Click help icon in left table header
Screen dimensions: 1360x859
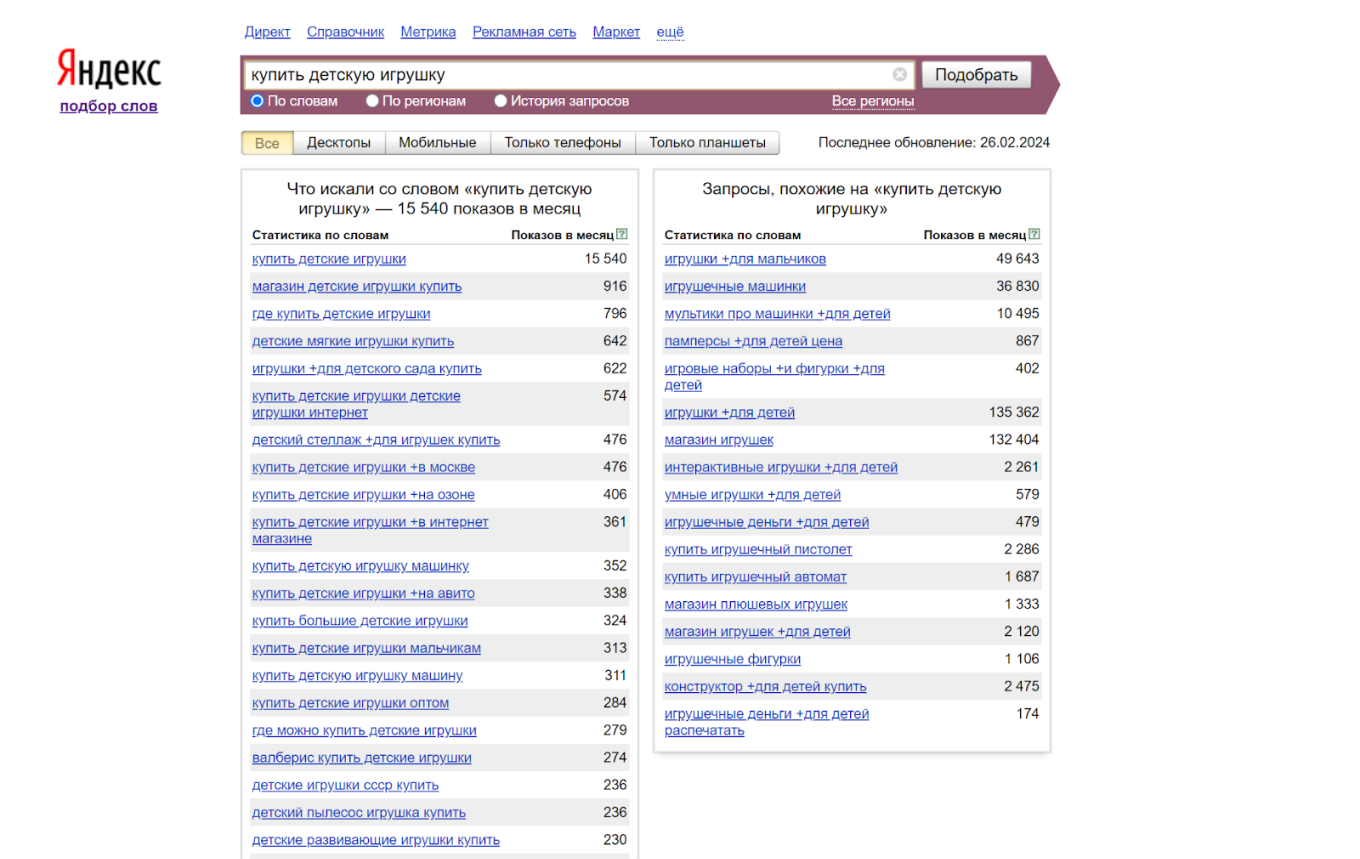(x=622, y=235)
